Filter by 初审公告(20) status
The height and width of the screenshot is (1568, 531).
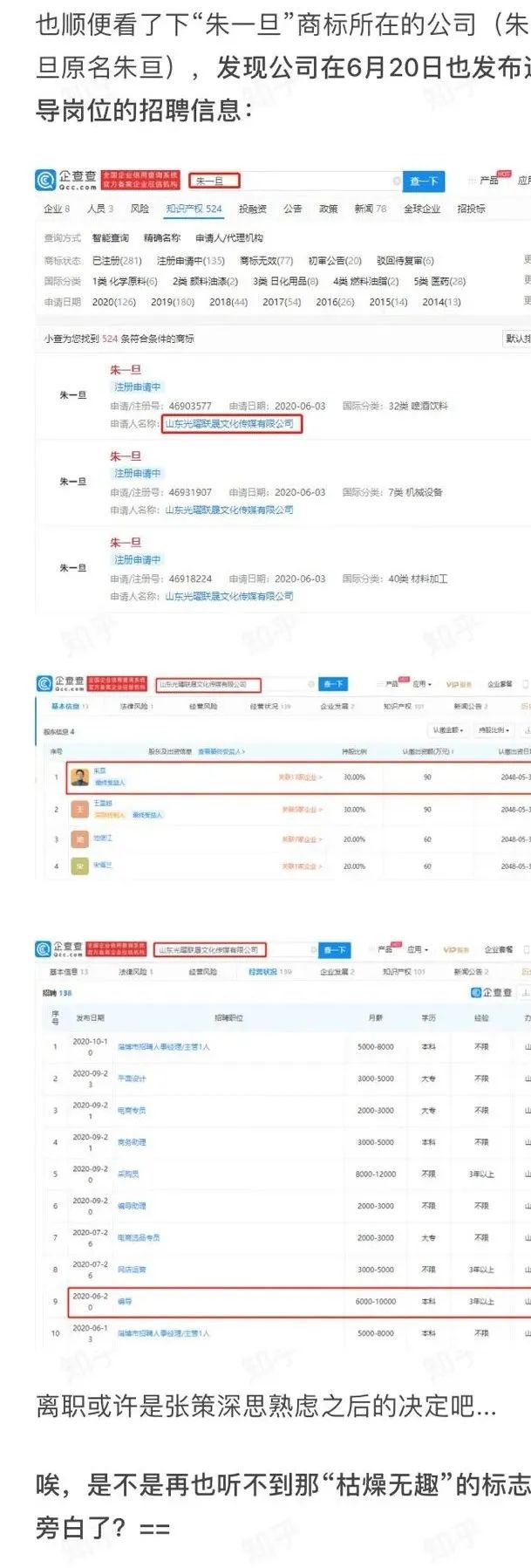335,261
